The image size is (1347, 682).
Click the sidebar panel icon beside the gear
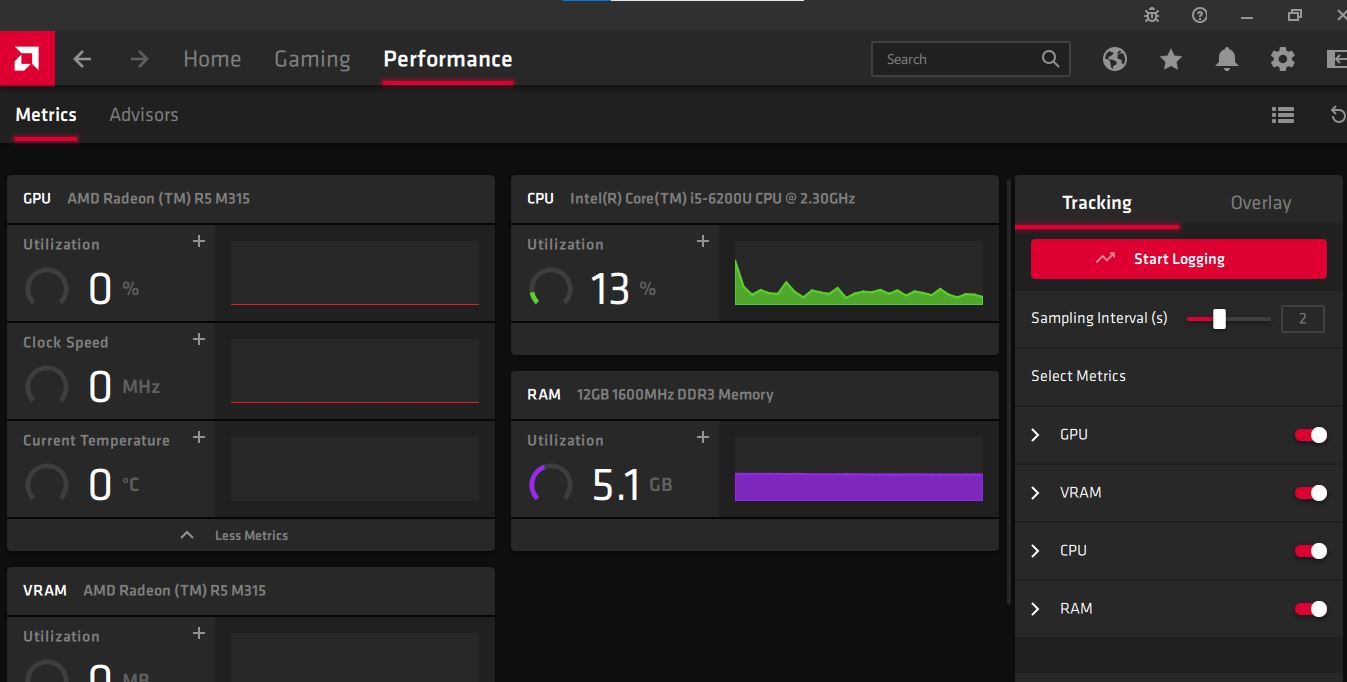tap(1336, 59)
